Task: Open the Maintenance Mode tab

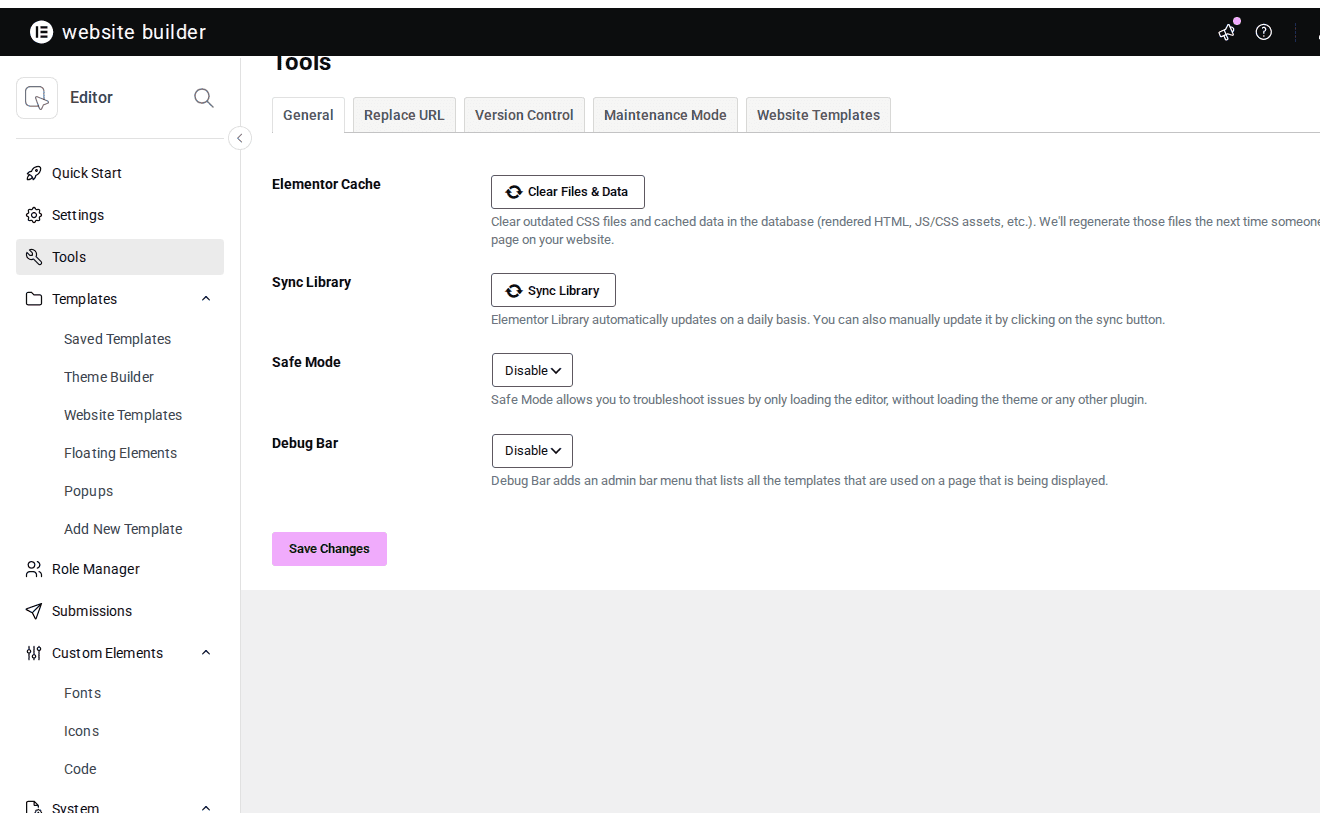Action: click(665, 115)
